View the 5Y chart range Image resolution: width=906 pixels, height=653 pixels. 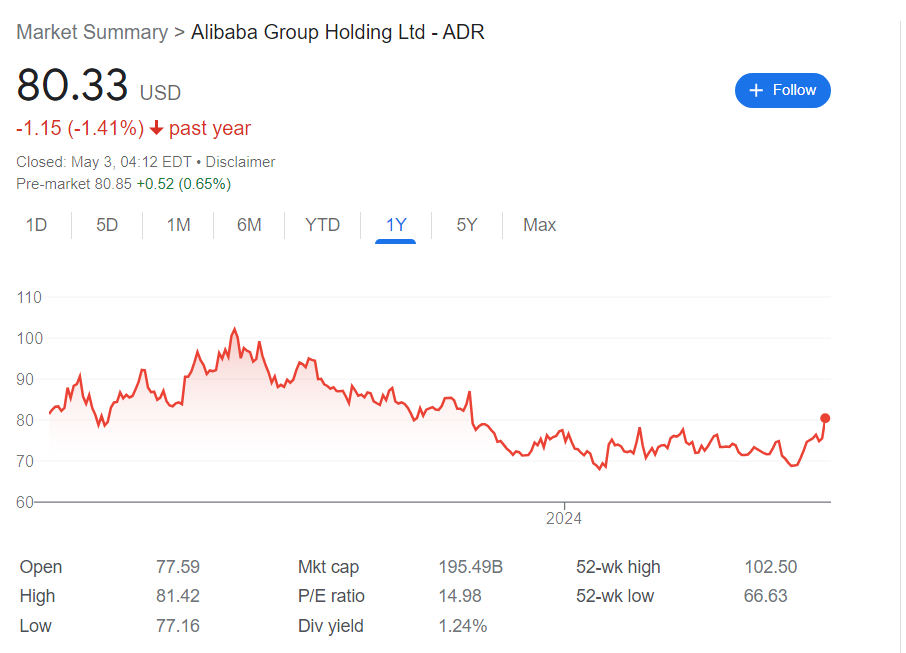coord(467,225)
